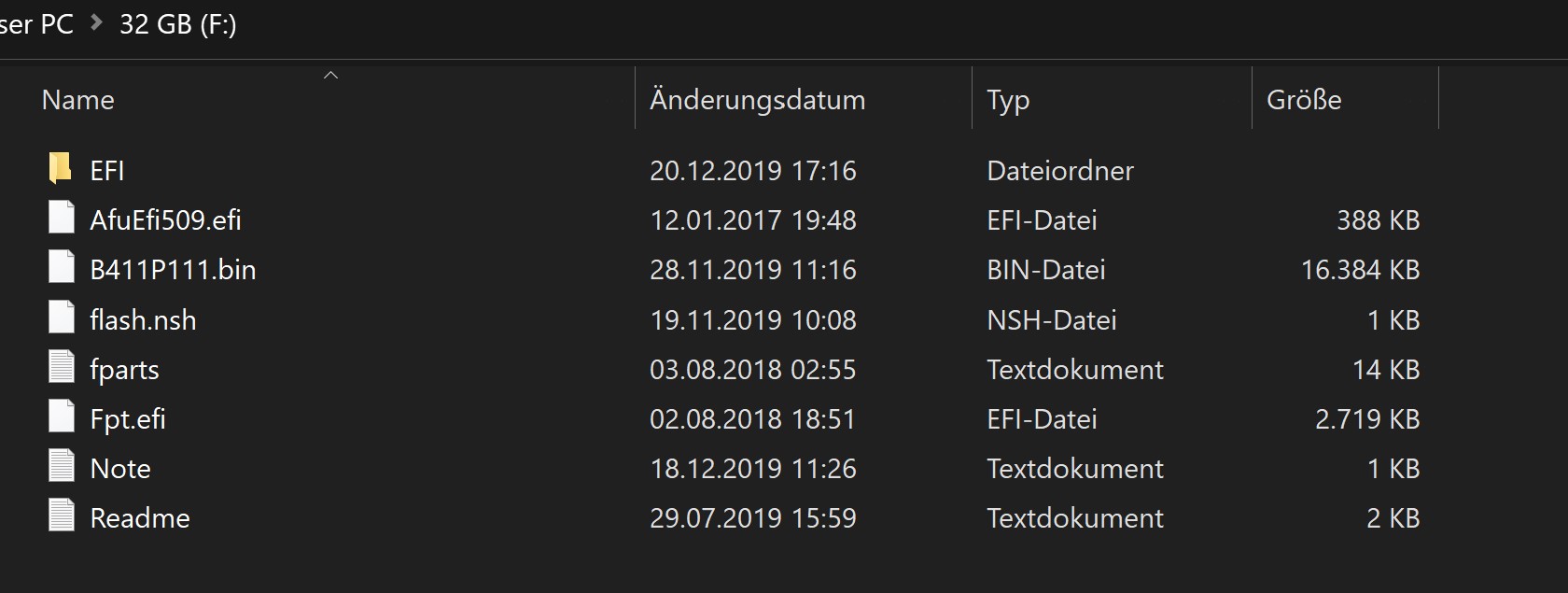Select the fparts text document icon

click(x=61, y=368)
